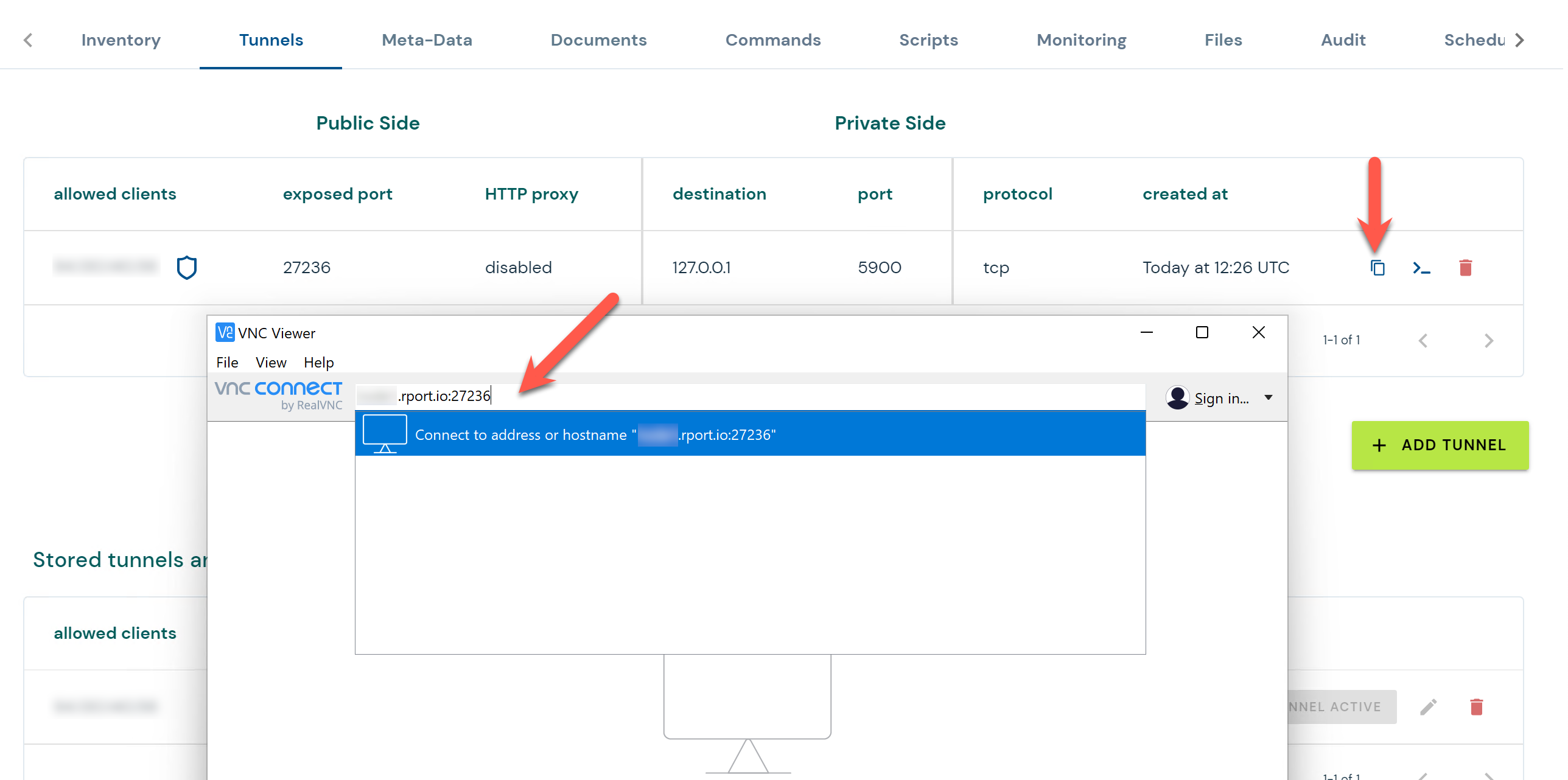Delete the active tunnel on port 27236

point(1465,268)
